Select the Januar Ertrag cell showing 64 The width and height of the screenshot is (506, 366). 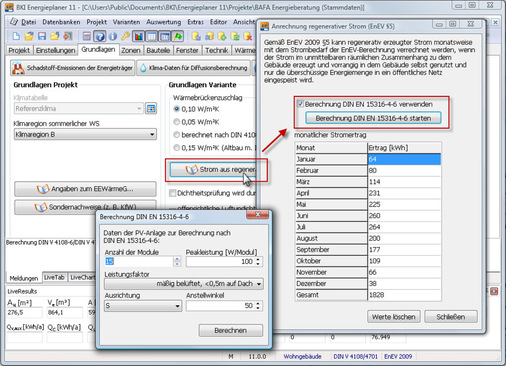click(x=404, y=159)
